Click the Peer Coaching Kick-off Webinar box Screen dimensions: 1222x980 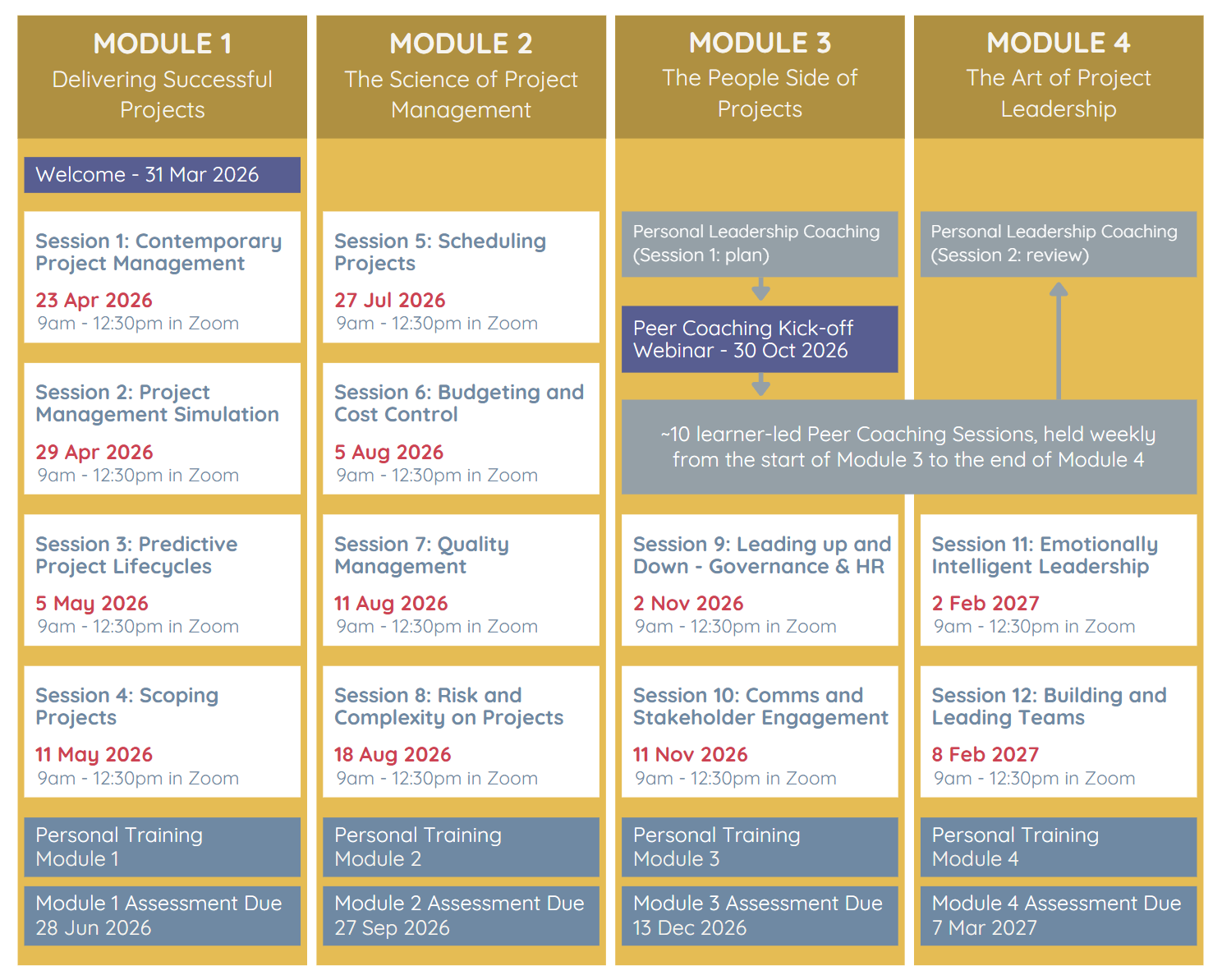click(x=760, y=339)
